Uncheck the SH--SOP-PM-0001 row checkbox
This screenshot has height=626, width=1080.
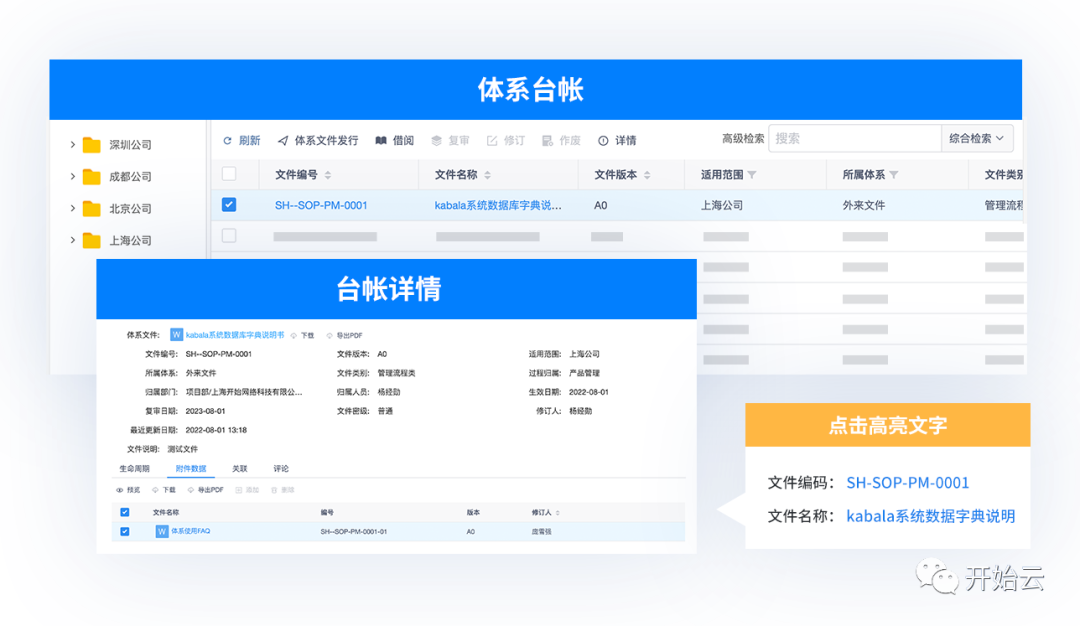(x=229, y=205)
